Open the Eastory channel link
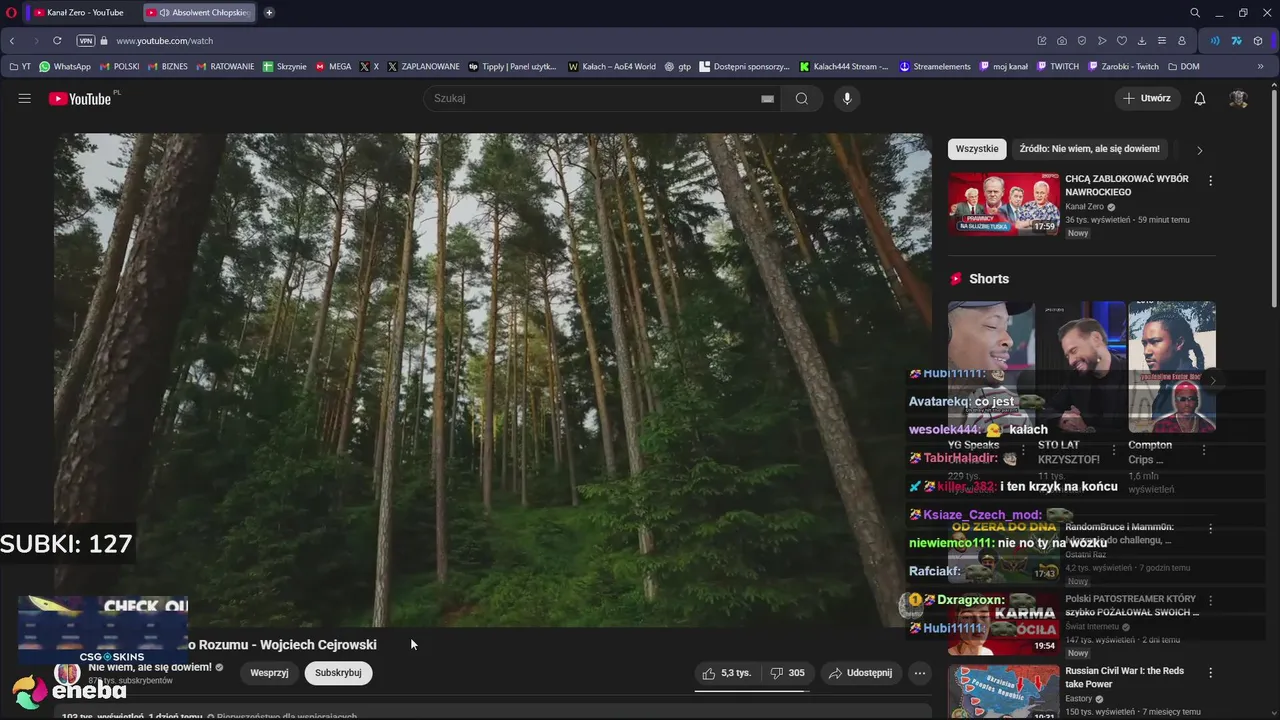Viewport: 1280px width, 720px height. pos(1078,699)
